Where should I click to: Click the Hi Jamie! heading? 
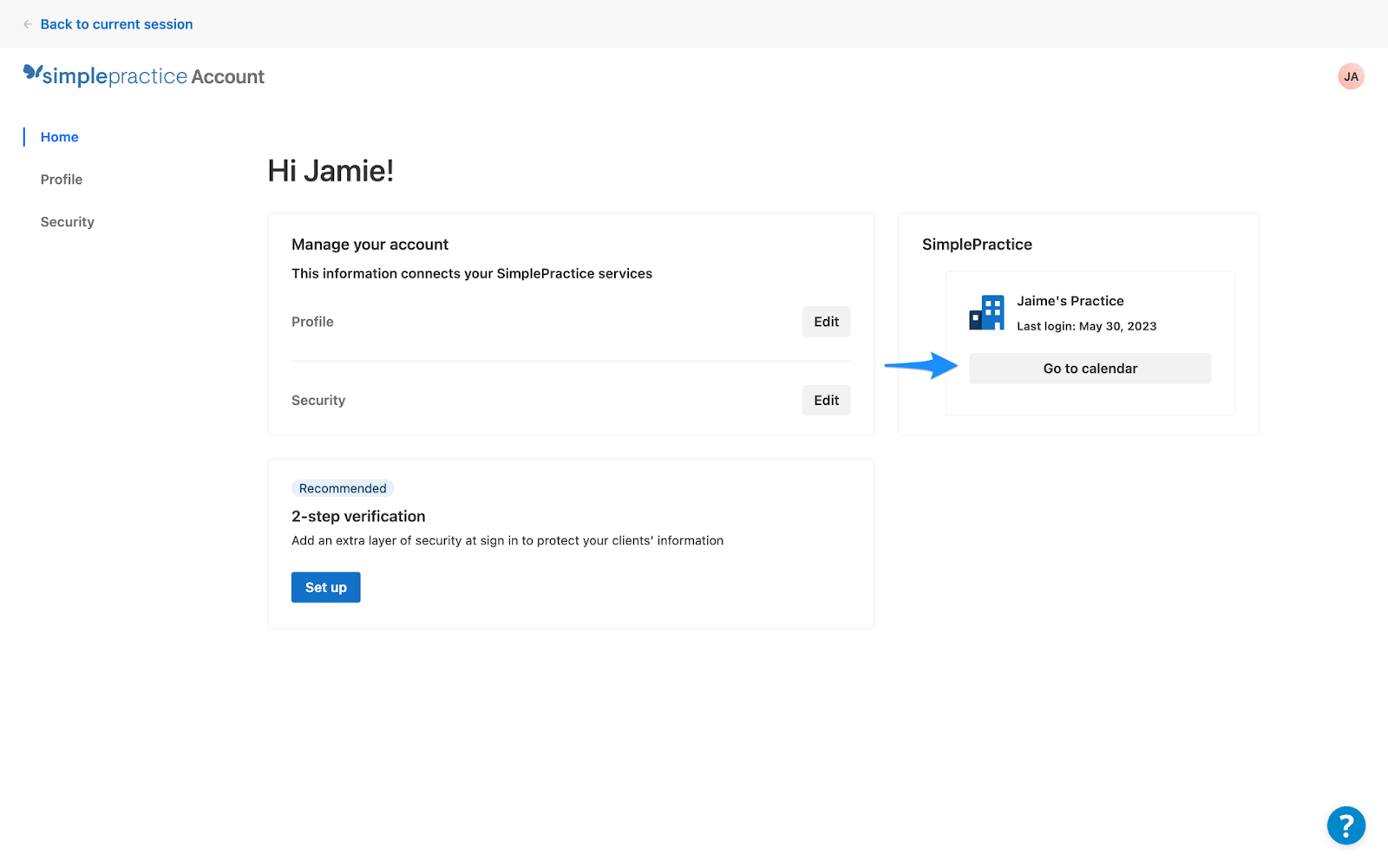pos(331,171)
